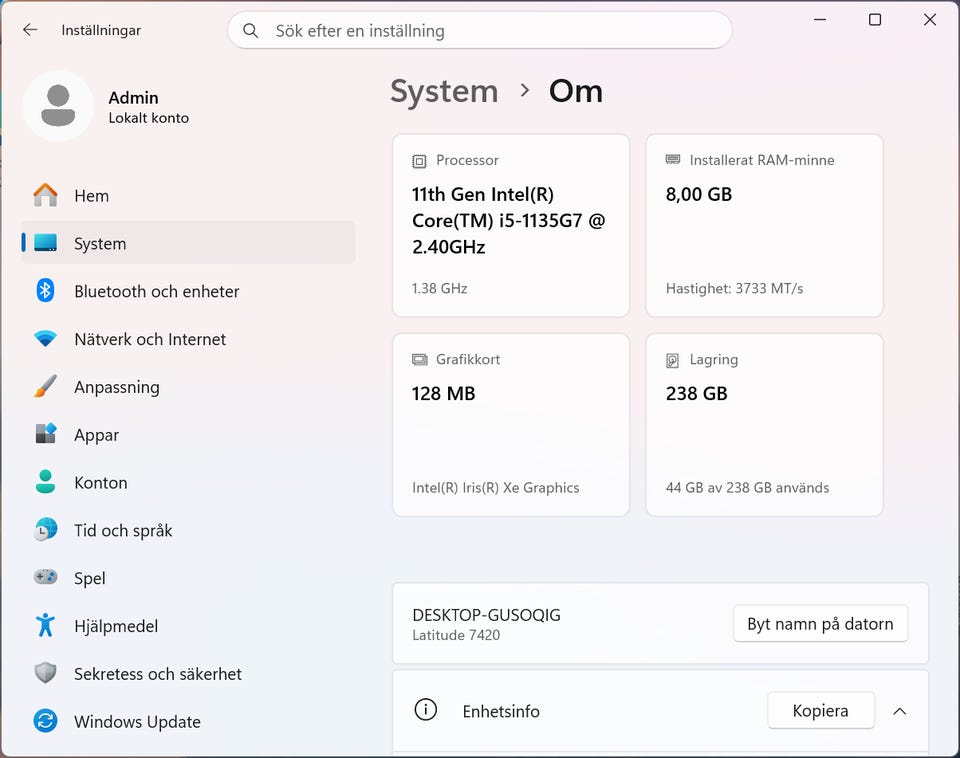Image resolution: width=960 pixels, height=758 pixels.
Task: Open Hjälpmedel settings
Action: tap(188, 625)
